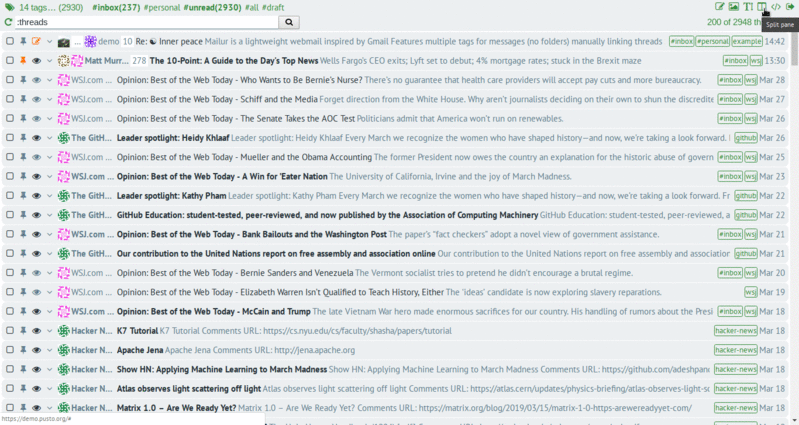Pin the 'Leader spotlight: Heidy Khlaaf' thread

click(x=23, y=138)
